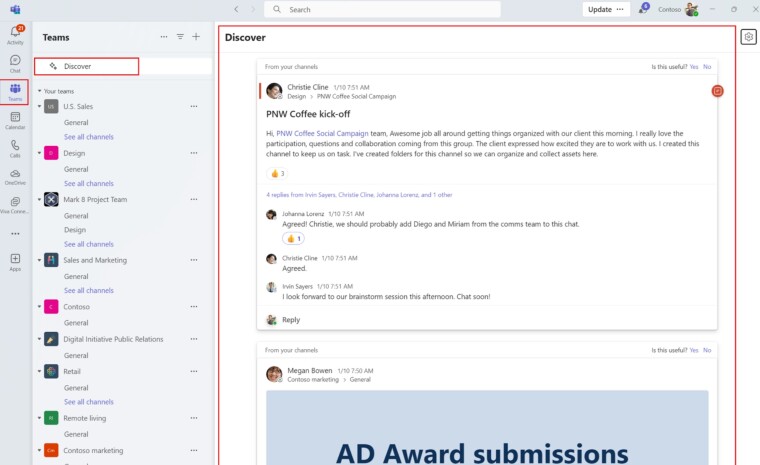Viewport: 760px width, 465px height.
Task: Open the AD Award submissions image
Action: pos(487,428)
